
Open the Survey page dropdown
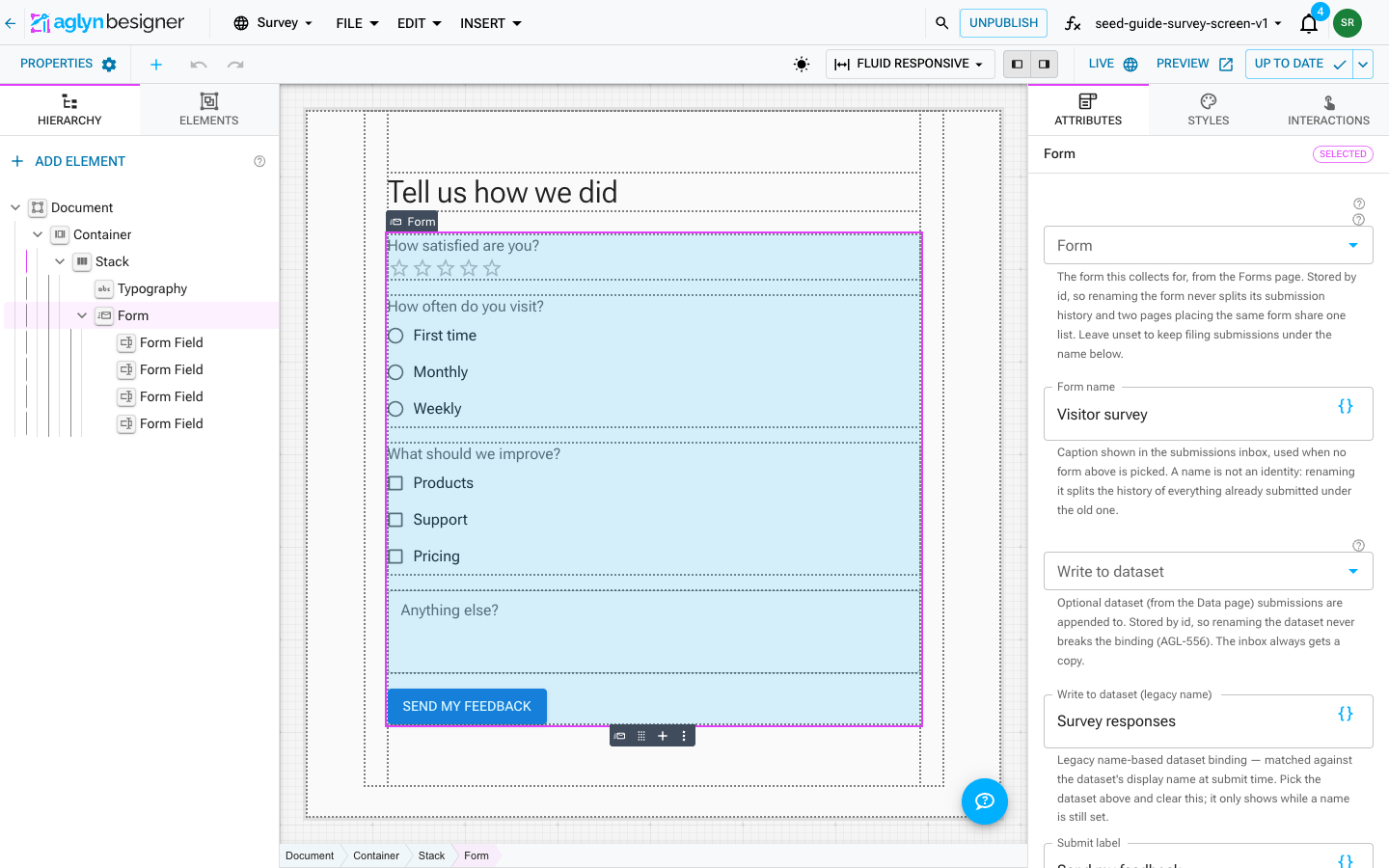point(274,23)
